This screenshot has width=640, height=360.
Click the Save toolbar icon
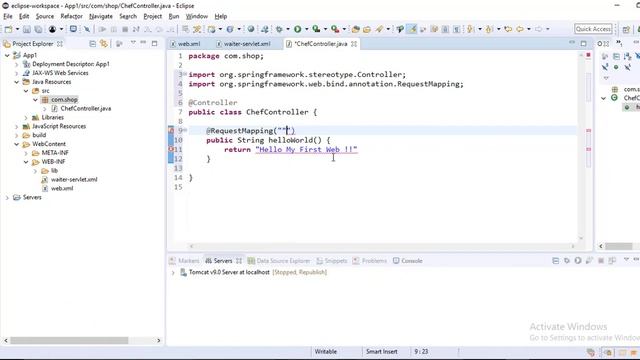tap(27, 29)
